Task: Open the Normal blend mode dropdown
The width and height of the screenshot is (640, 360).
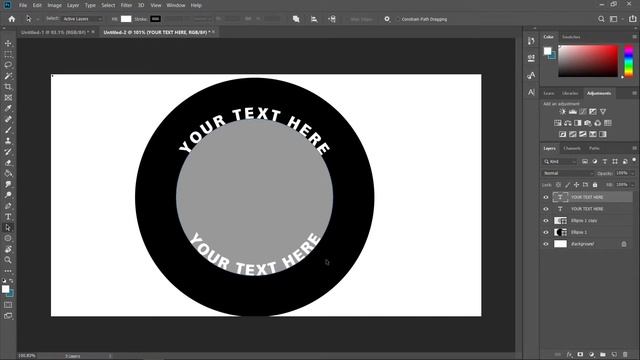Action: [568, 173]
